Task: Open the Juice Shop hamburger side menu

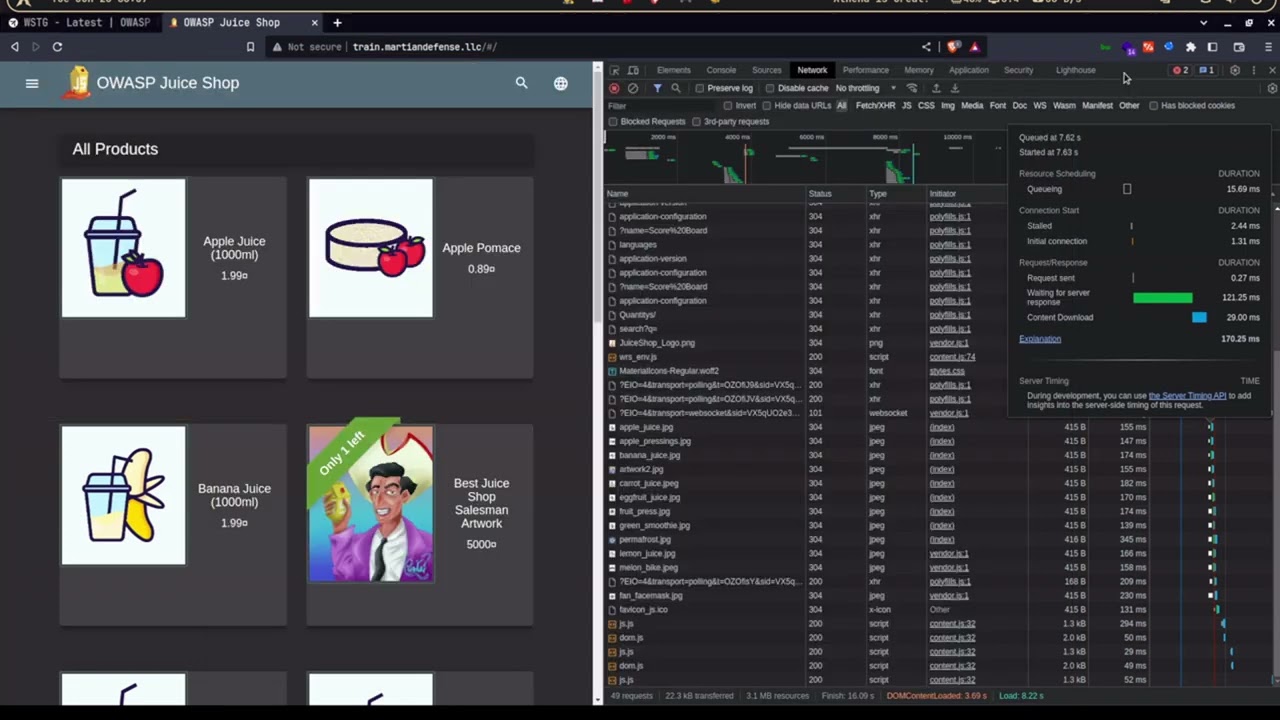Action: click(x=32, y=83)
